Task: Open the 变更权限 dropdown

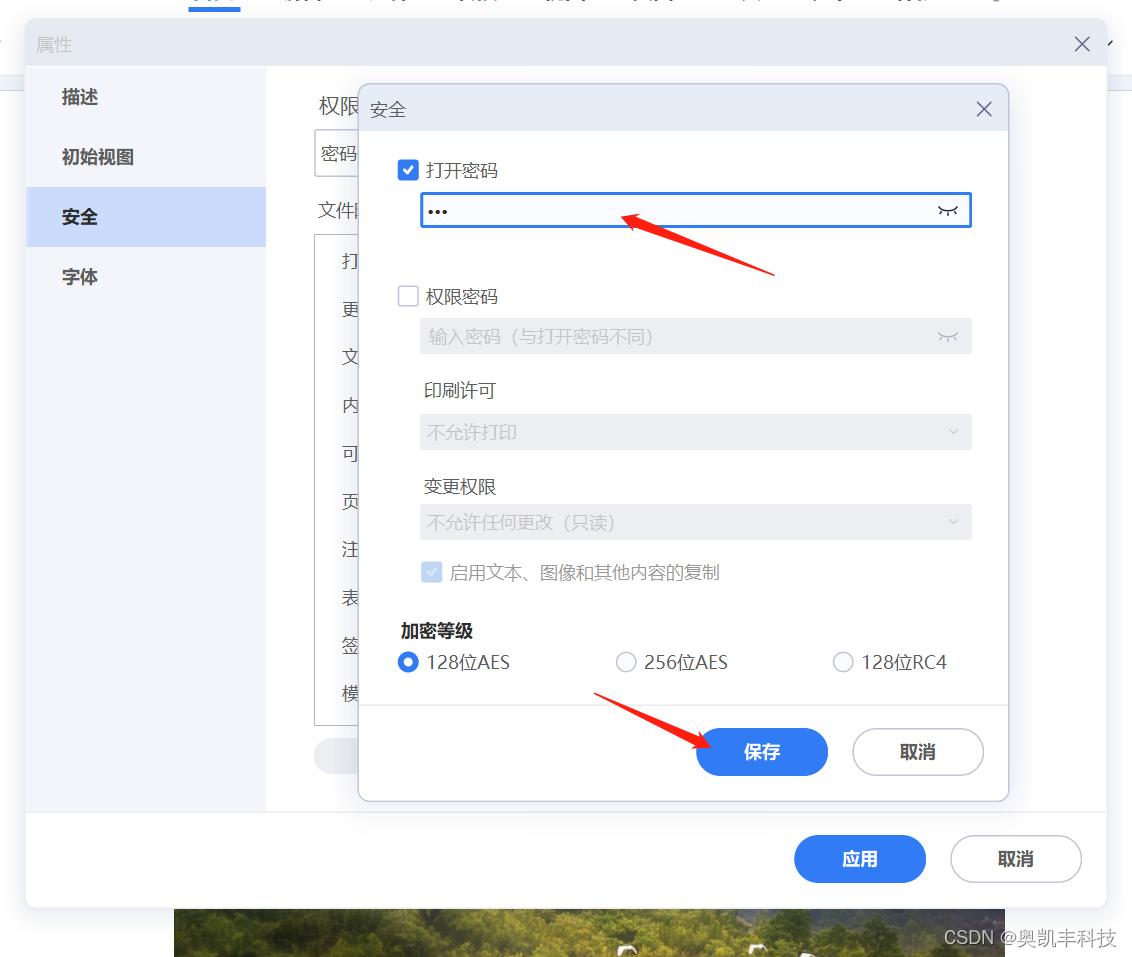Action: click(x=695, y=522)
